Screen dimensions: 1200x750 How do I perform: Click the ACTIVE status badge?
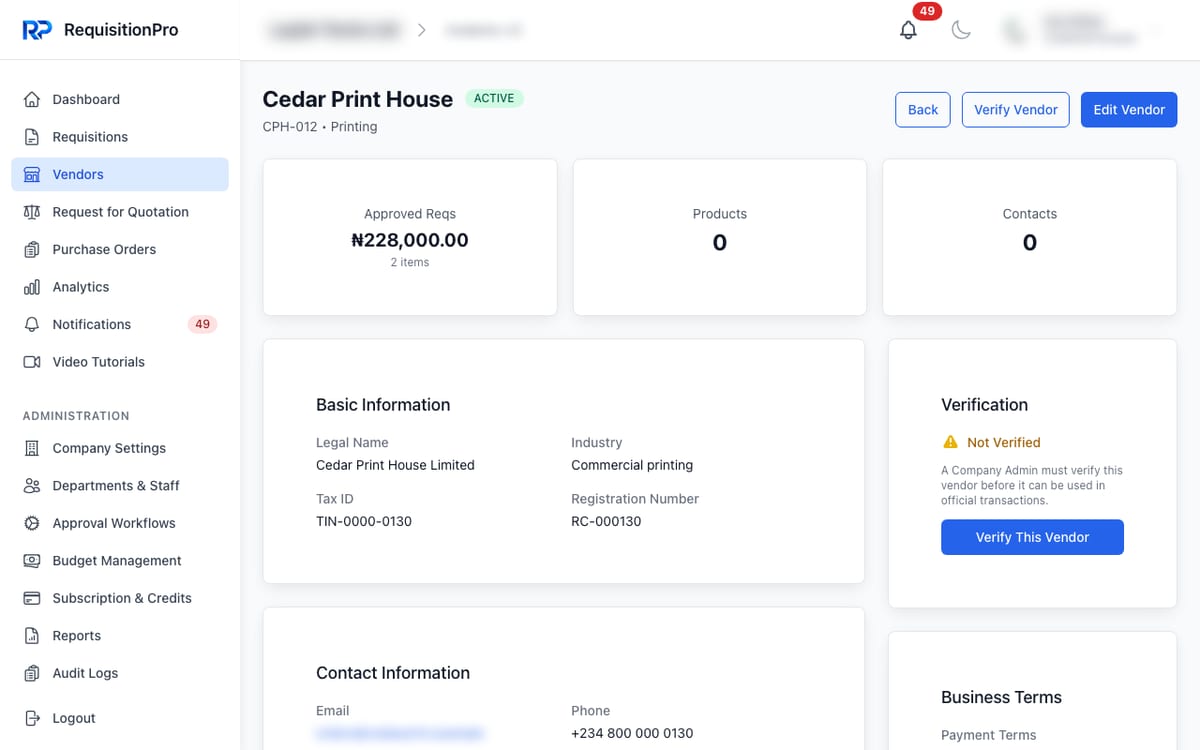click(494, 98)
